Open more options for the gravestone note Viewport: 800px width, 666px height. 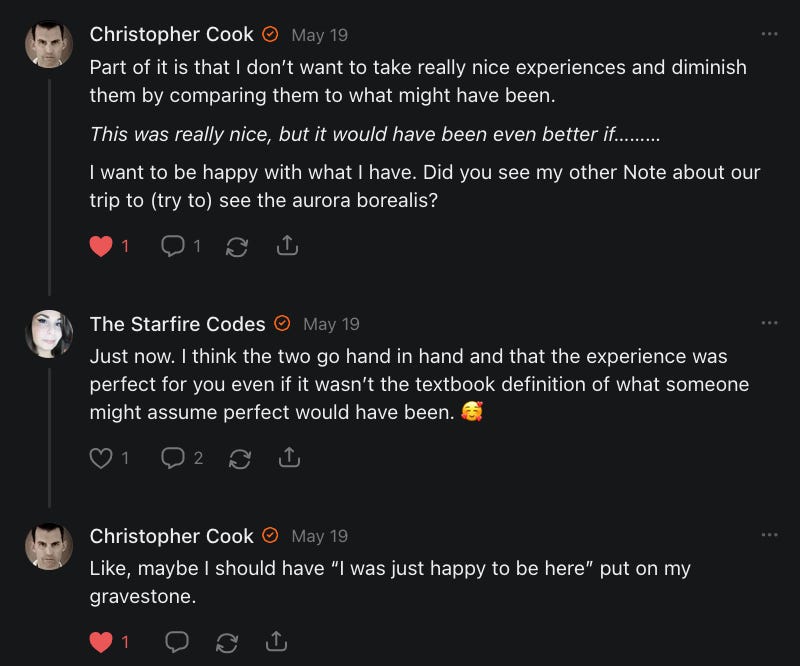[769, 535]
